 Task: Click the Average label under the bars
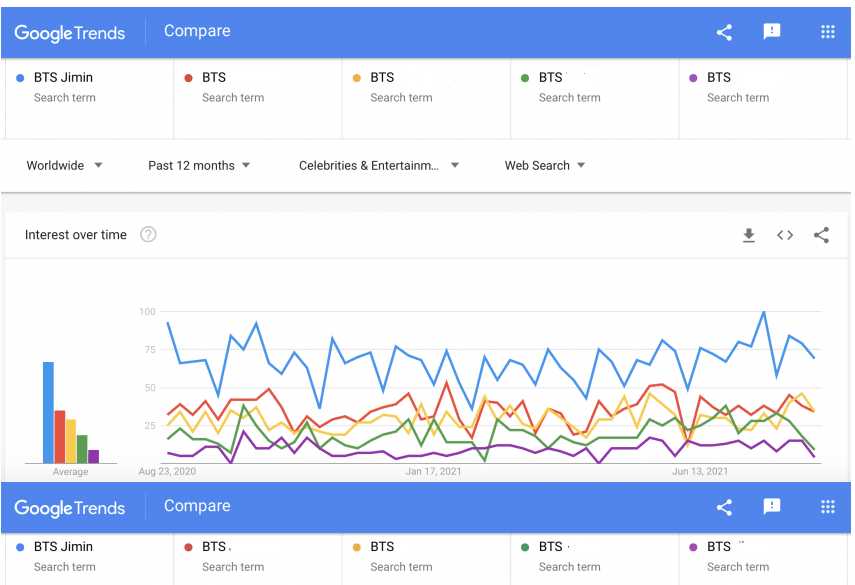(70, 472)
